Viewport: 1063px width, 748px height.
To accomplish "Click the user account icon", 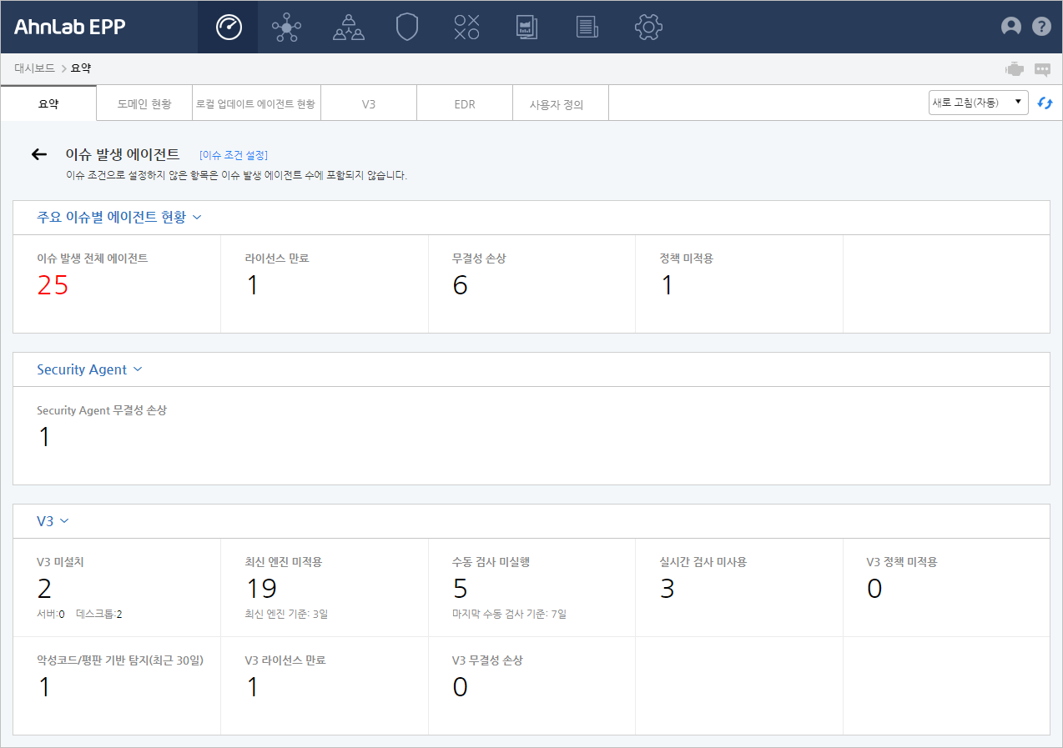I will [x=1011, y=27].
